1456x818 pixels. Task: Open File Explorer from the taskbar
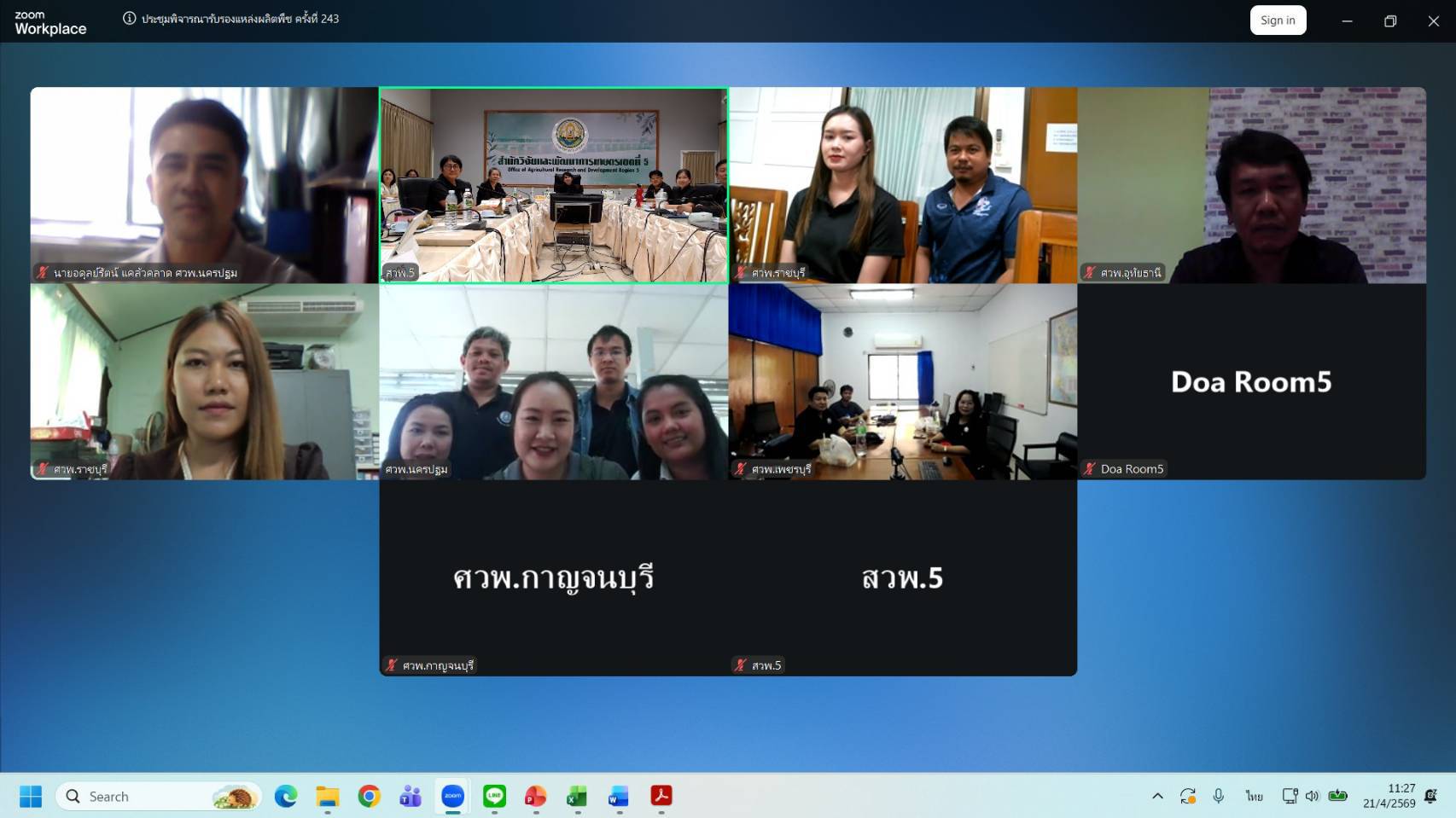328,796
